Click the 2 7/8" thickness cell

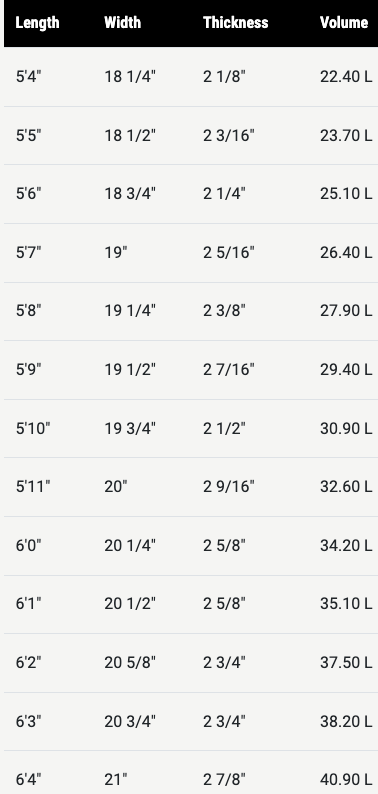(224, 780)
